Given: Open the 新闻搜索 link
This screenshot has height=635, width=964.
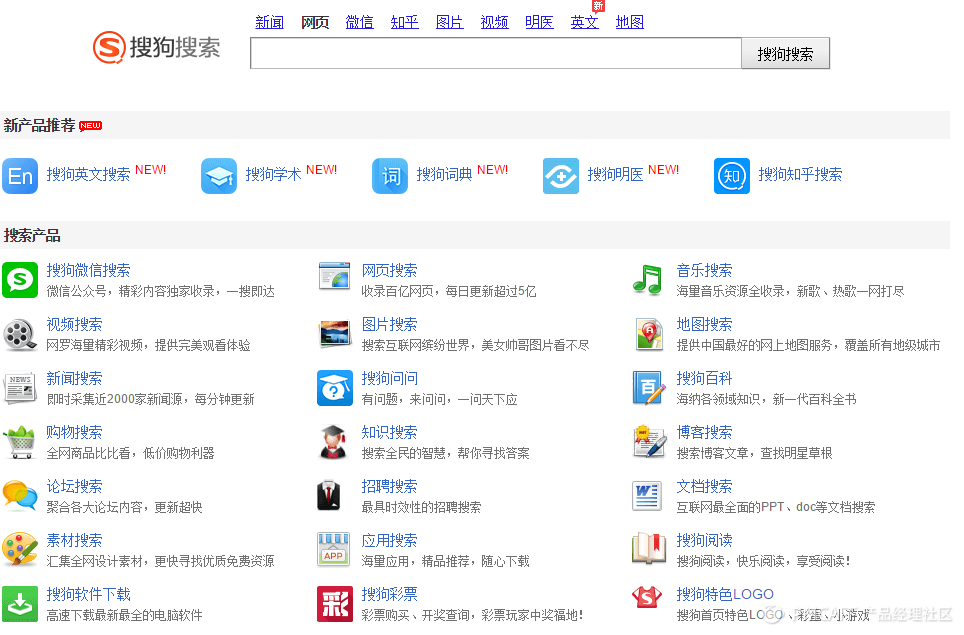Looking at the screenshot, I should click(74, 379).
